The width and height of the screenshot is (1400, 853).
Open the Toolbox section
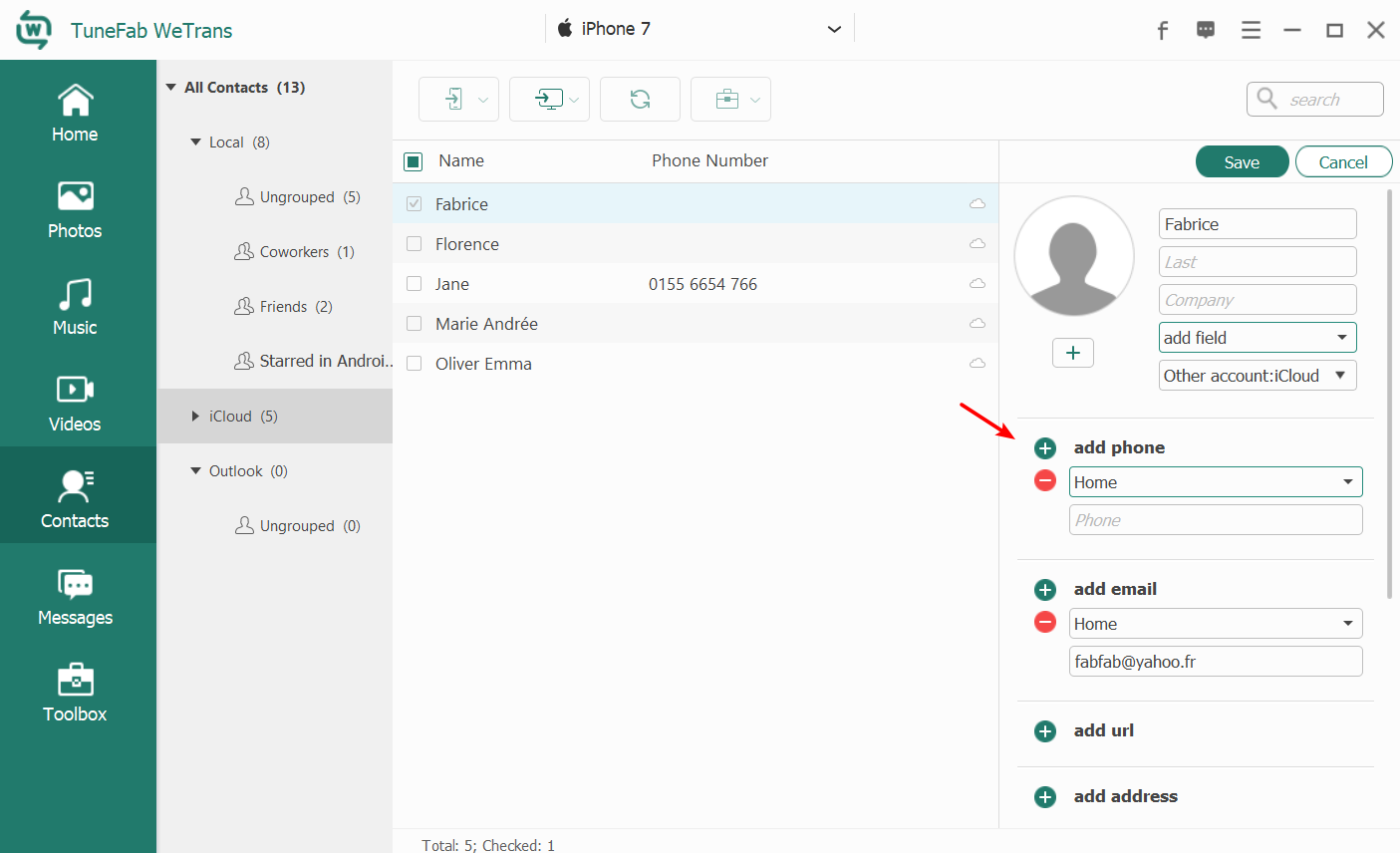pos(76,693)
